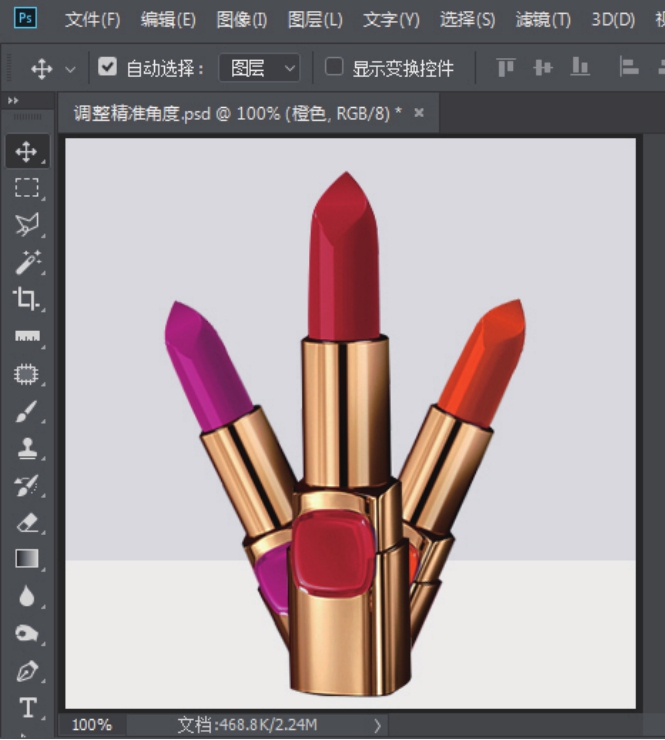Uncheck the 自动选择 checkbox
The image size is (665, 740).
tap(107, 67)
